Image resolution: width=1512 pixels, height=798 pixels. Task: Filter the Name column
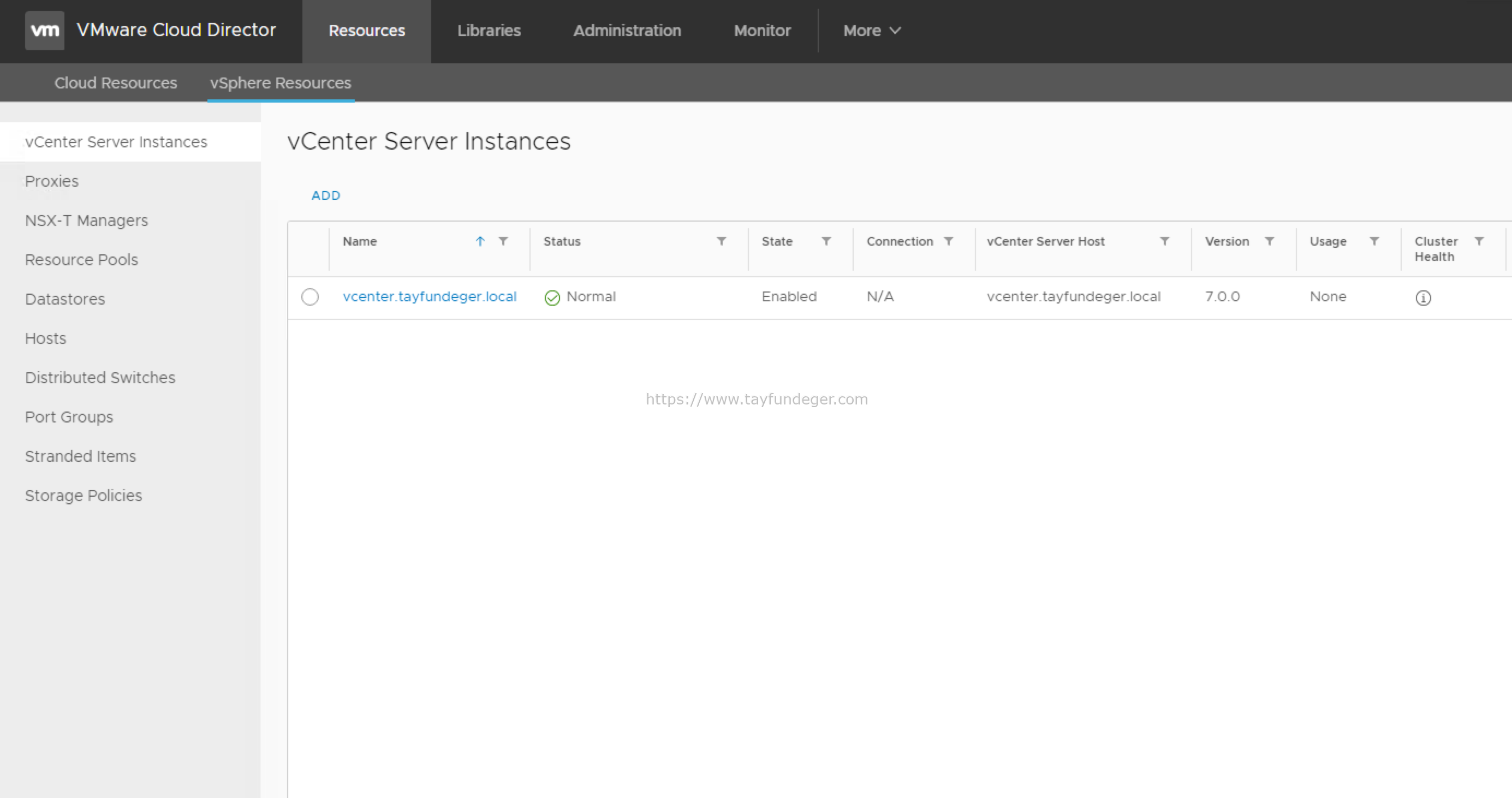[x=503, y=241]
